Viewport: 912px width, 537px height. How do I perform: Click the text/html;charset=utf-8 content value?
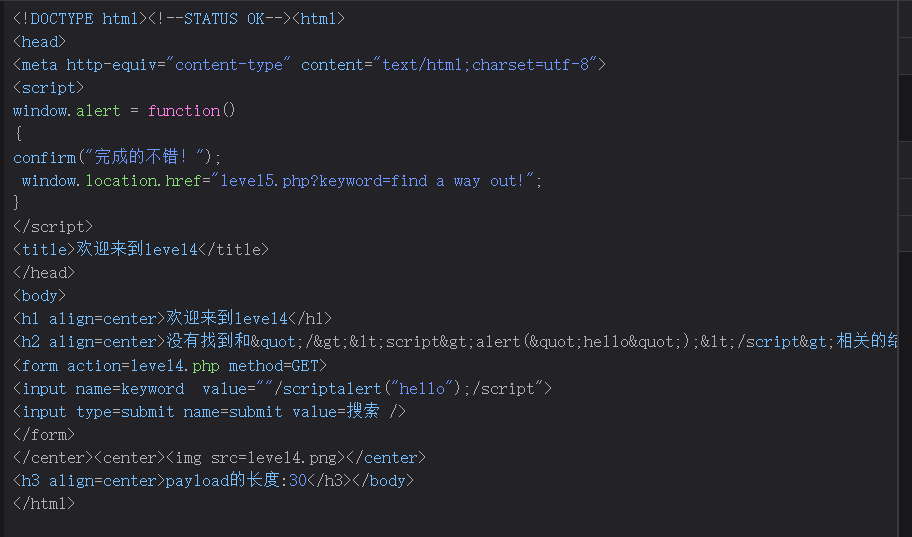pyautogui.click(x=489, y=64)
